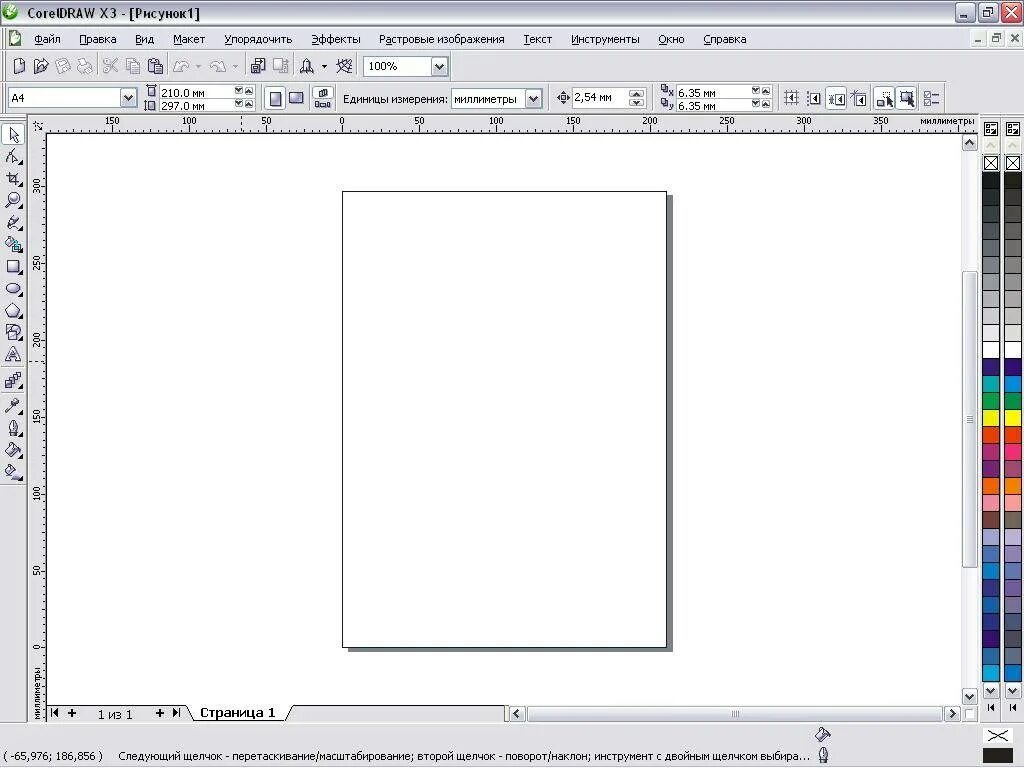The image size is (1024, 768).
Task: Open the Справка menu
Action: pyautogui.click(x=724, y=39)
